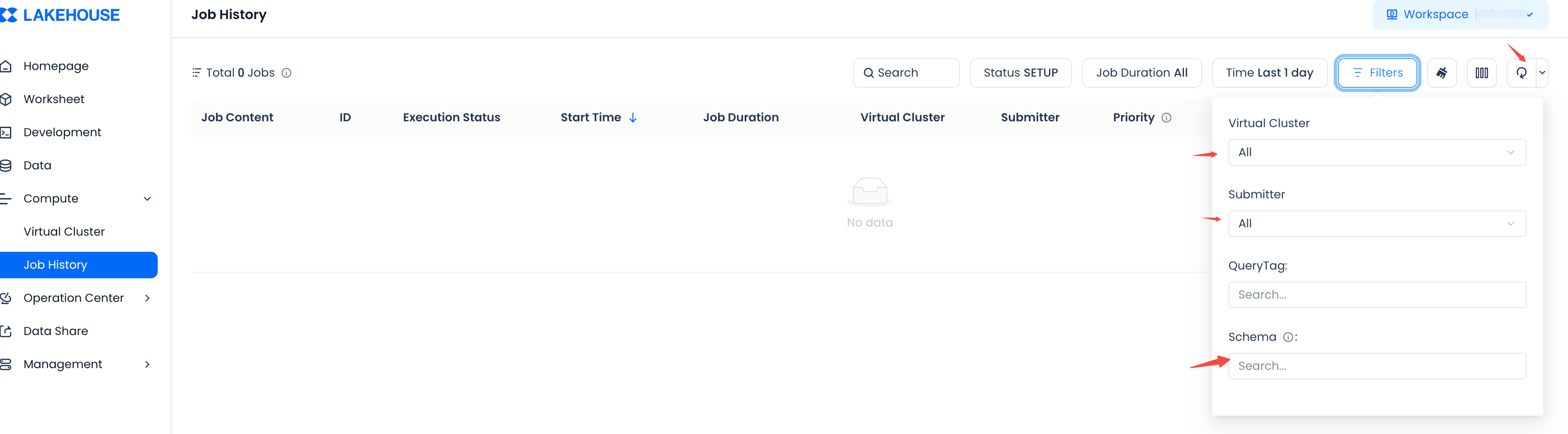1568x434 pixels.
Task: Click the Priority column info icon
Action: pyautogui.click(x=1166, y=118)
